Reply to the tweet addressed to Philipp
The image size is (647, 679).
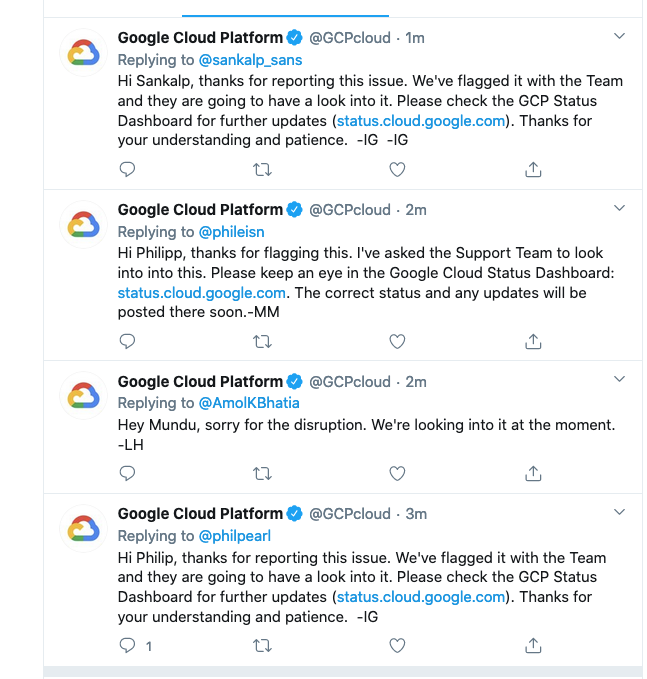click(127, 342)
